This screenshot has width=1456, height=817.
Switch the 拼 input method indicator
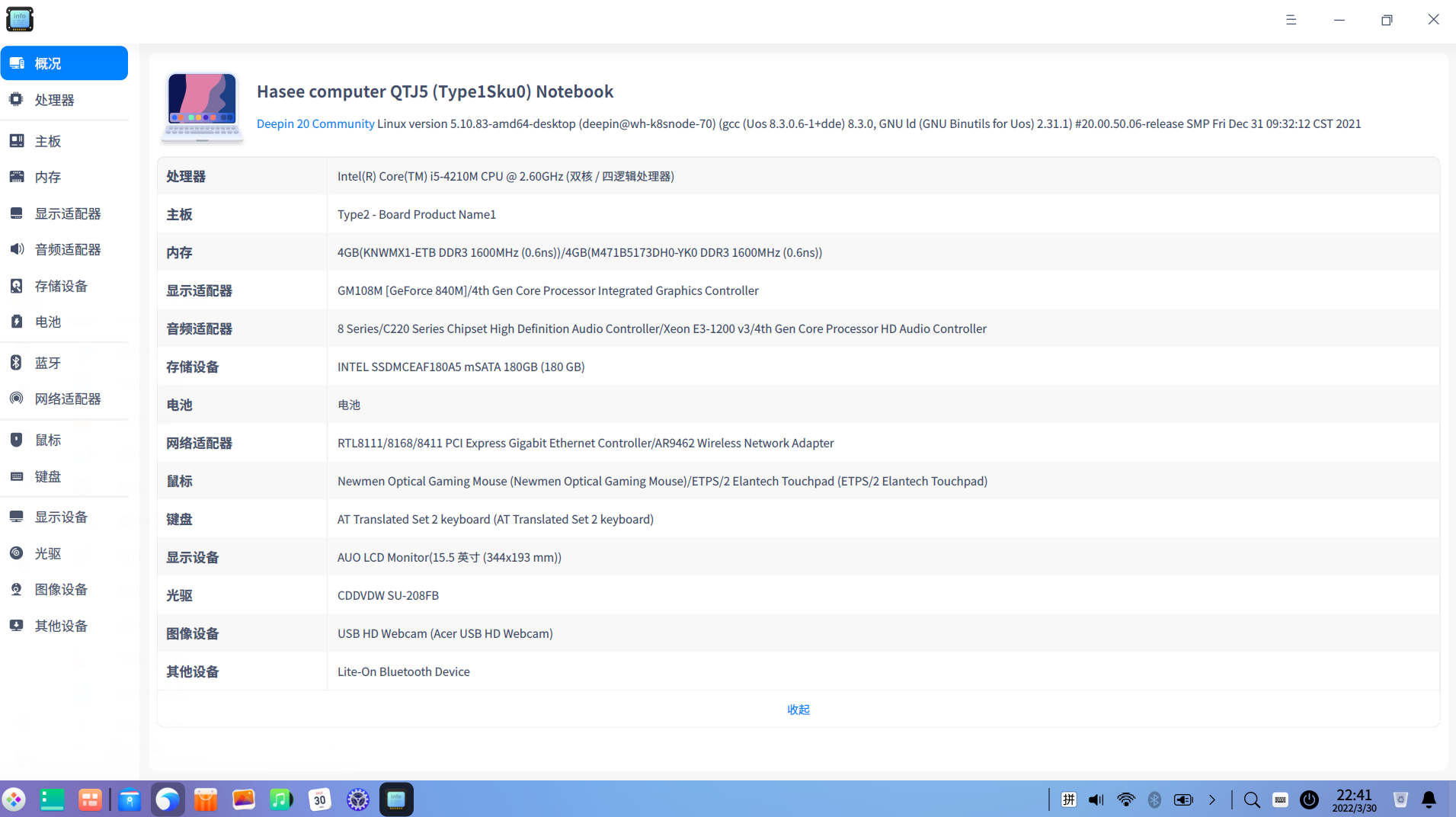tap(1069, 799)
